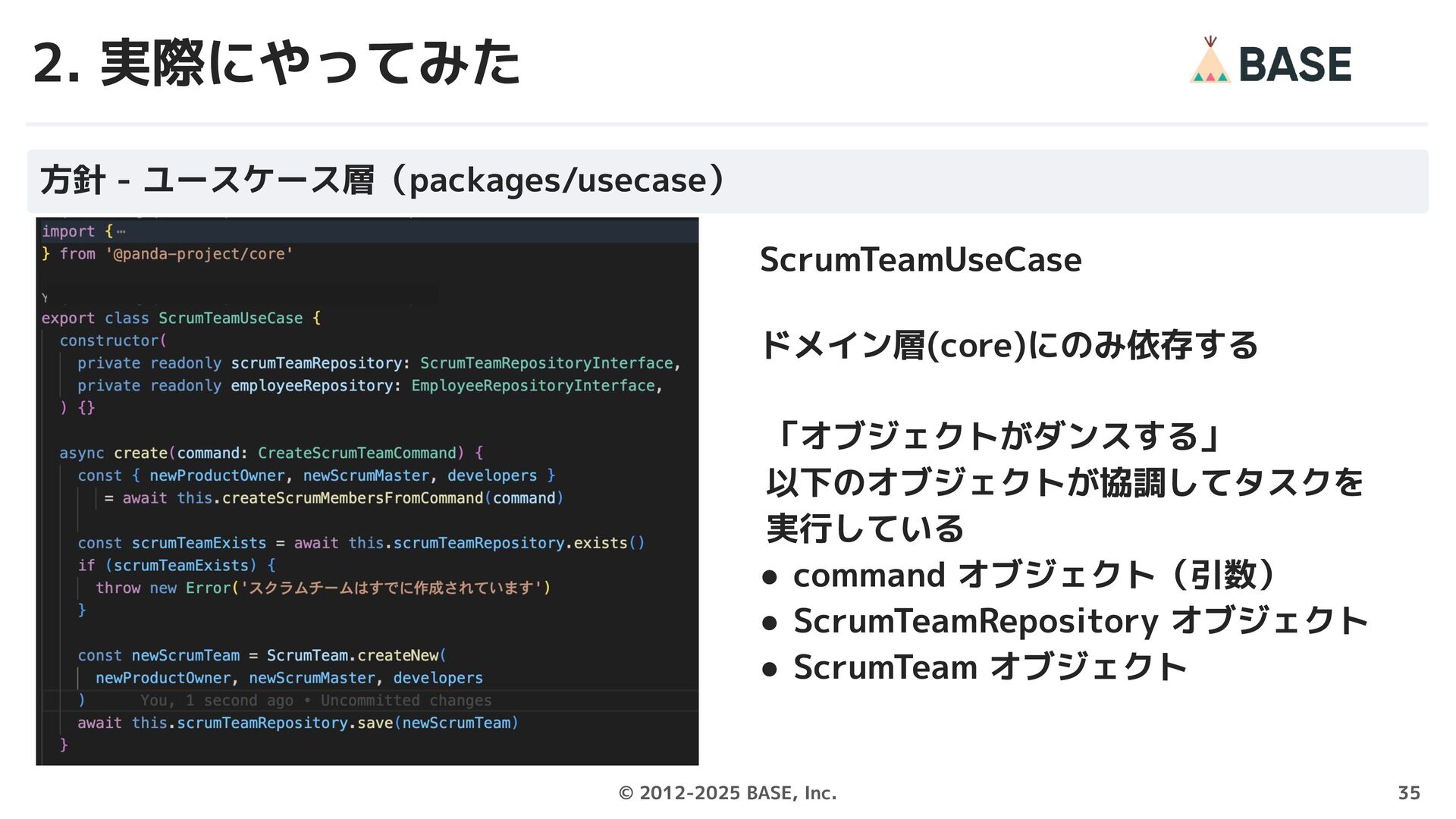Image resolution: width=1456 pixels, height=819 pixels.
Task: Click the slide title '2. 実際にやってみた'
Action: pyautogui.click(x=277, y=62)
